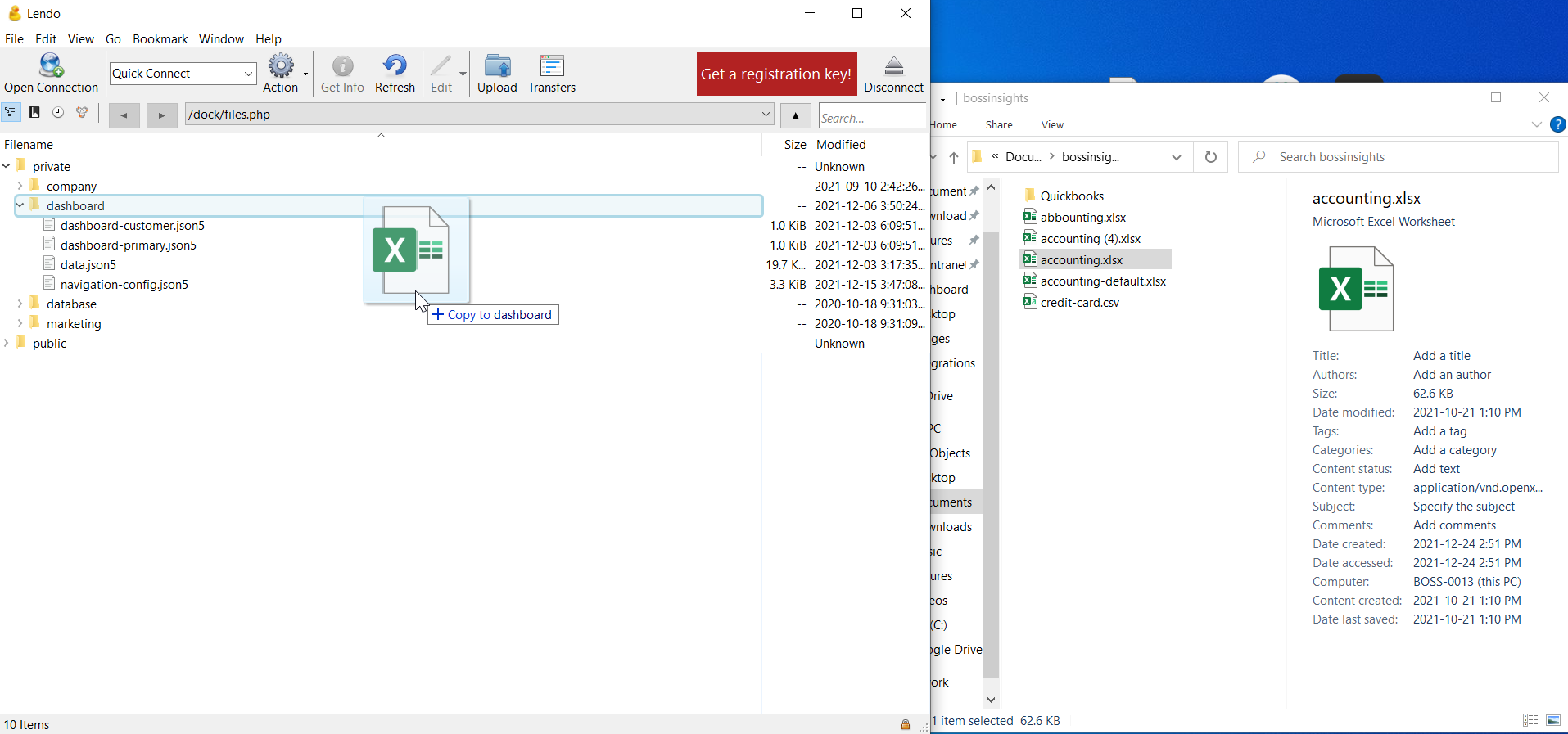Screen dimensions: 1568x734
Task: Switch Explorer to large icons view
Action: tap(1553, 720)
